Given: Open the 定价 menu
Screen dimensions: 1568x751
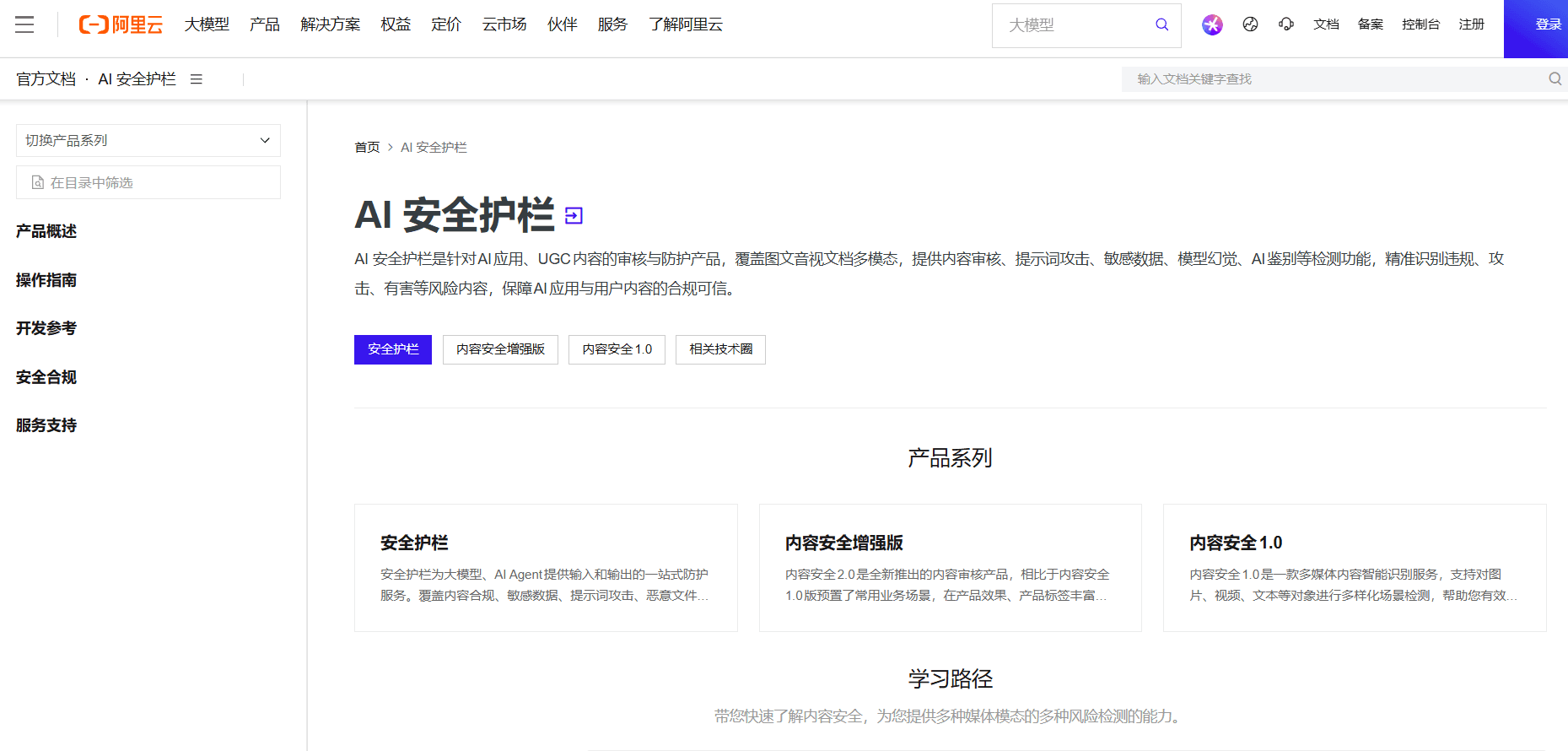Looking at the screenshot, I should coord(446,24).
